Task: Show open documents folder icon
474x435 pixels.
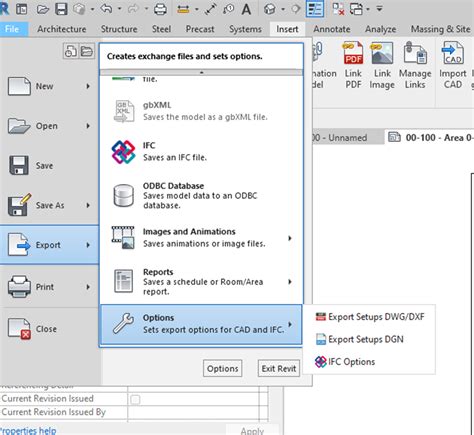Action: 87,51
